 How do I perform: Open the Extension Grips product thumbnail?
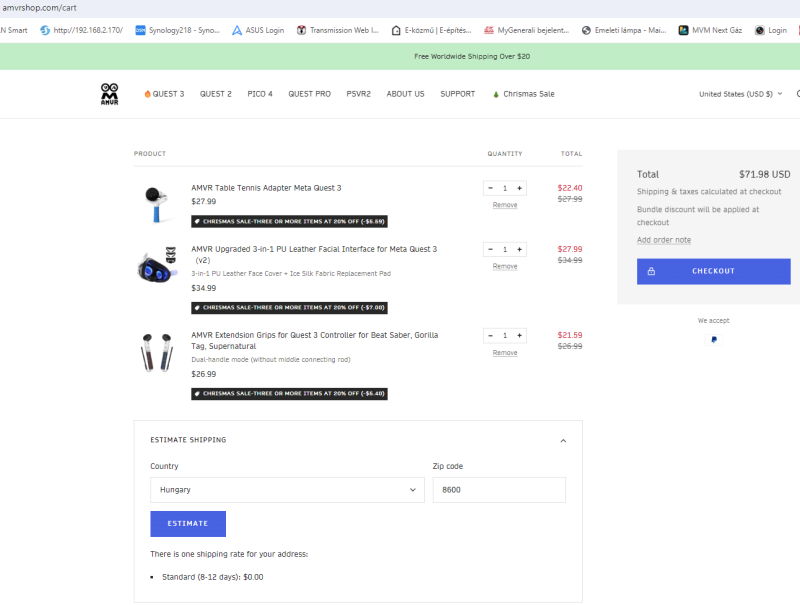pos(157,352)
